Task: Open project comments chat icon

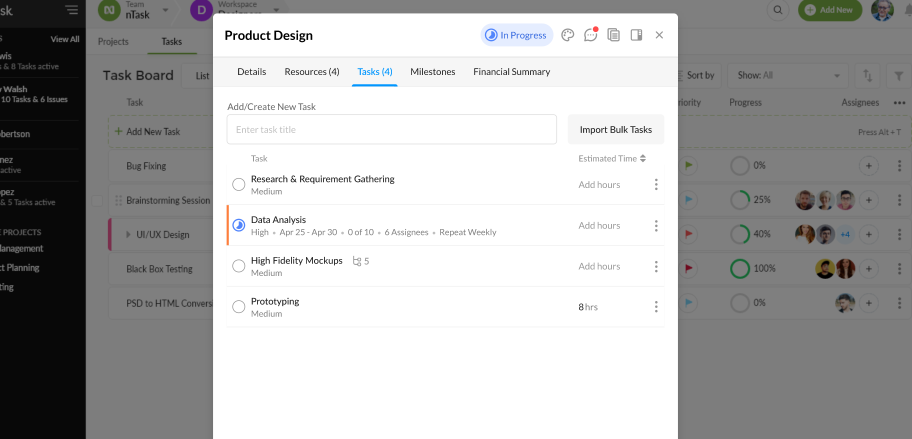Action: click(x=591, y=35)
